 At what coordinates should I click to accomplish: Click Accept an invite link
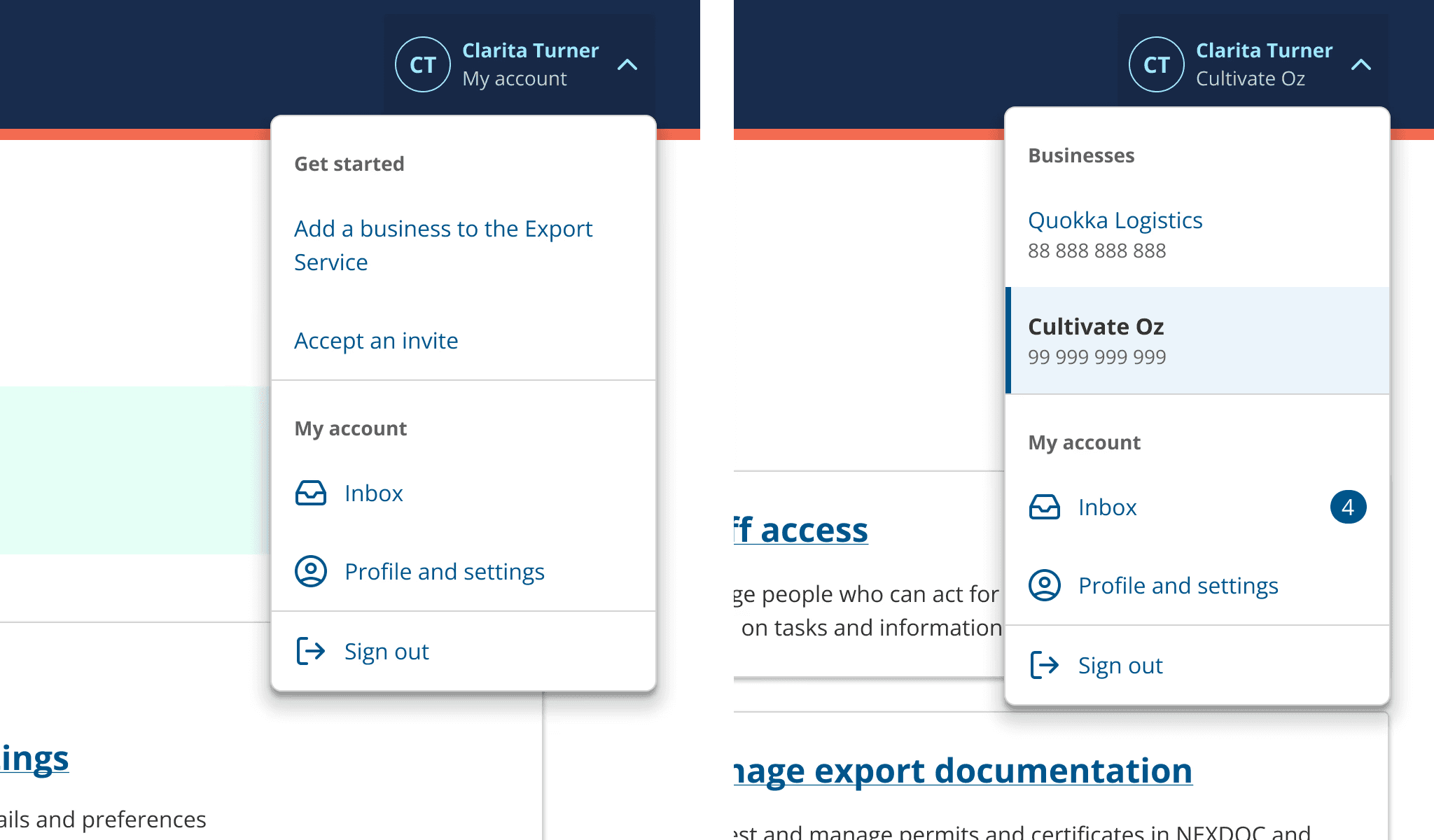click(376, 341)
